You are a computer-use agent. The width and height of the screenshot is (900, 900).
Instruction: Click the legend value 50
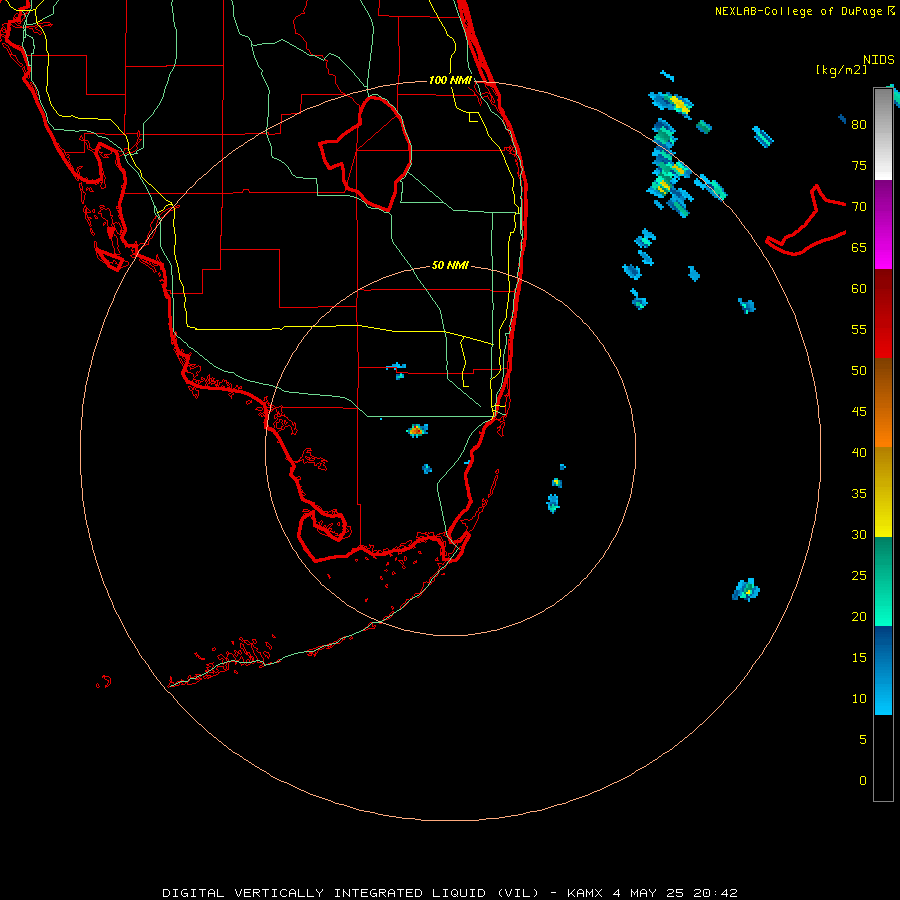coord(859,370)
